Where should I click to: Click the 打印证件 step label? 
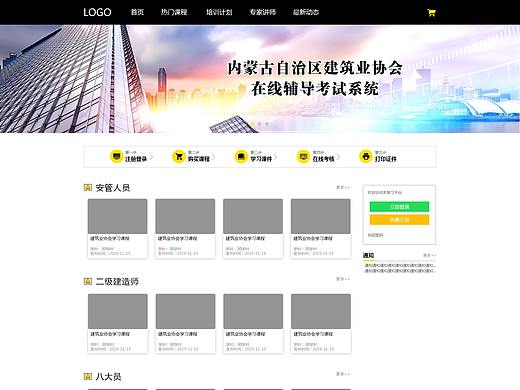[x=386, y=159]
